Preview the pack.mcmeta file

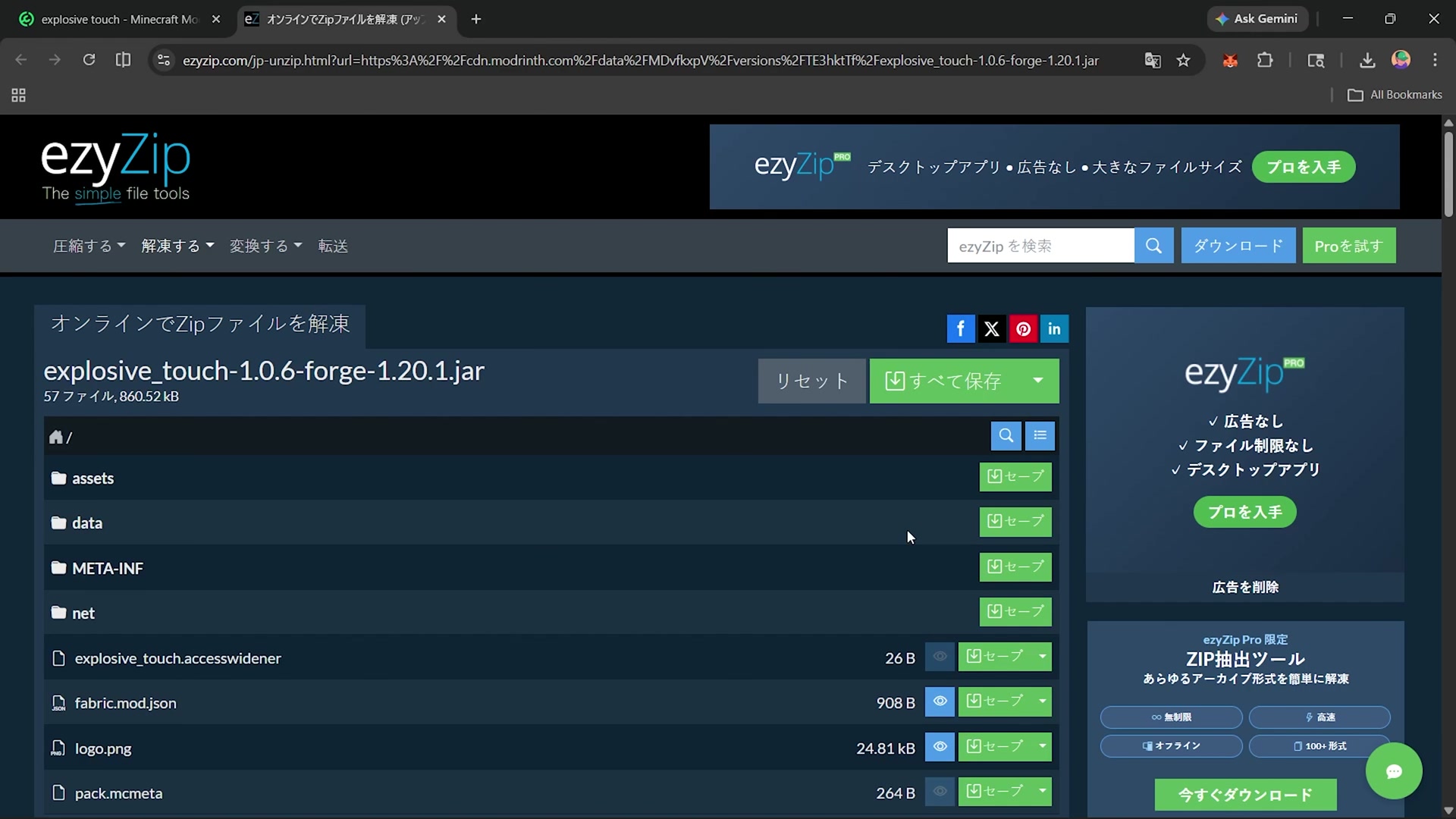click(x=940, y=792)
